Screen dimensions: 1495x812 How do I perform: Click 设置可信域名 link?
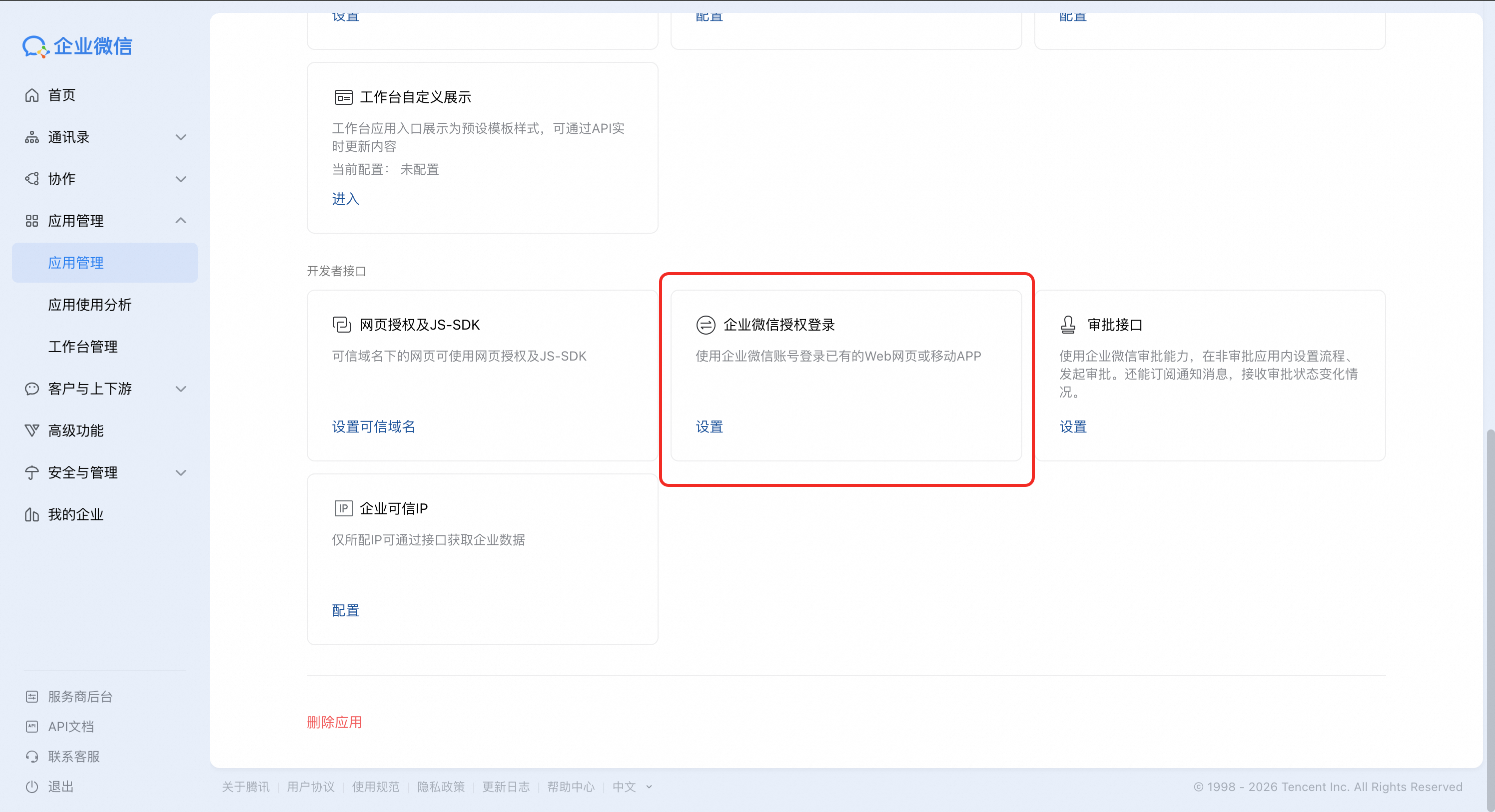(373, 427)
